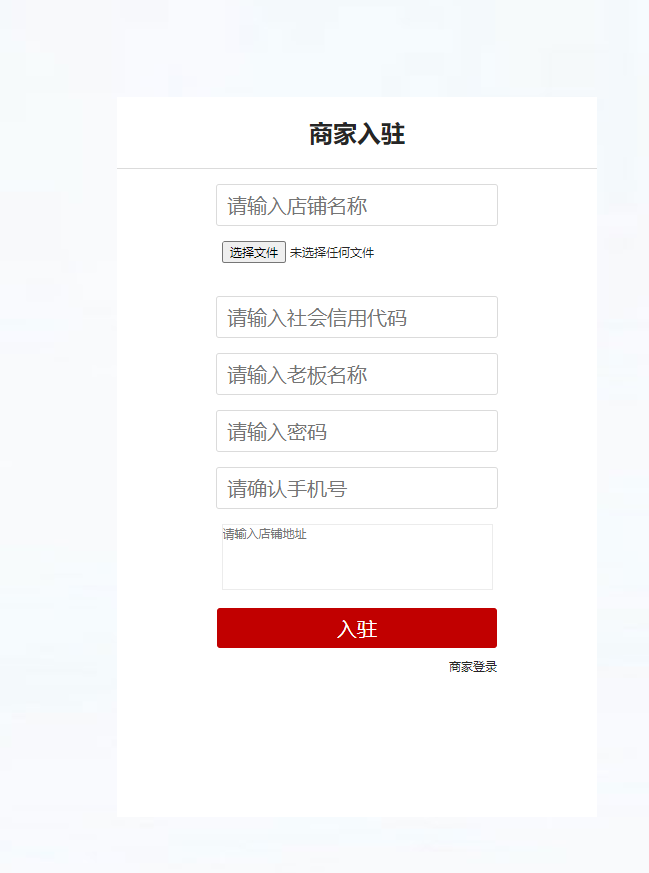Click the 请输入店铺名称 store name field
Viewport: 649px width, 873px height.
(357, 205)
